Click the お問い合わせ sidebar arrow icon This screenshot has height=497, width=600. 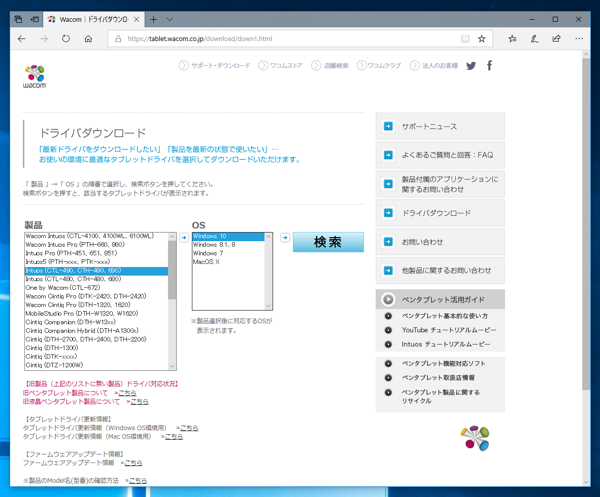388,242
